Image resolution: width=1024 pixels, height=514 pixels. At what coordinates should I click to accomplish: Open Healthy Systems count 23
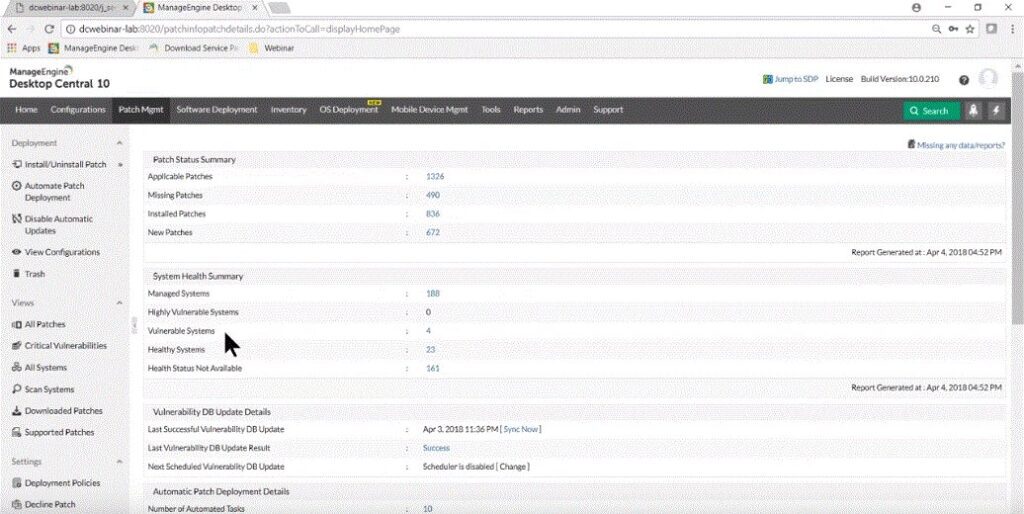click(x=430, y=350)
